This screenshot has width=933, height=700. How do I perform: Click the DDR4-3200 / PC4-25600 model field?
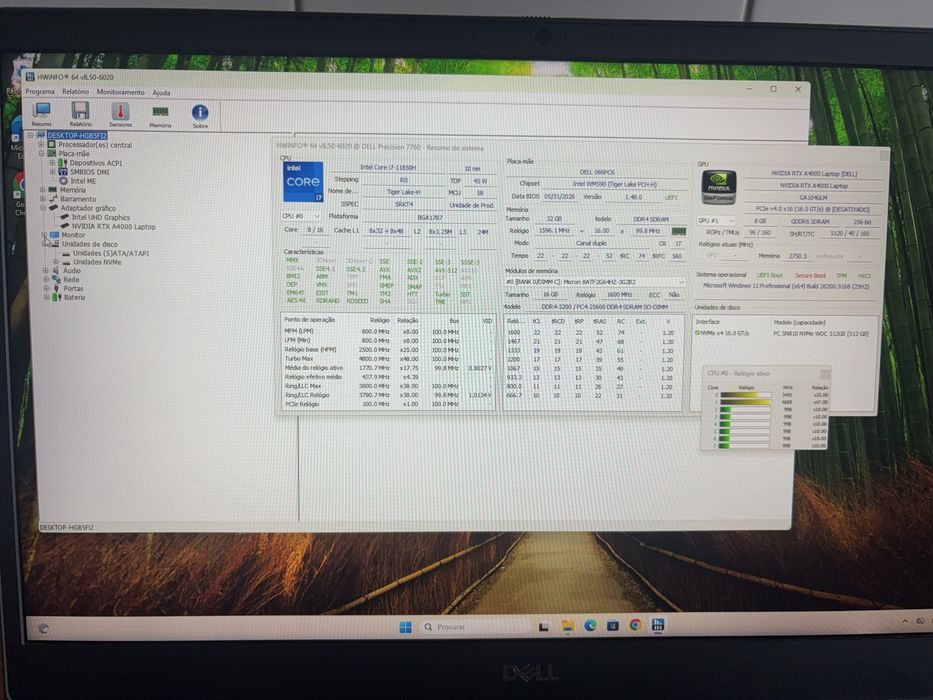[x=605, y=307]
